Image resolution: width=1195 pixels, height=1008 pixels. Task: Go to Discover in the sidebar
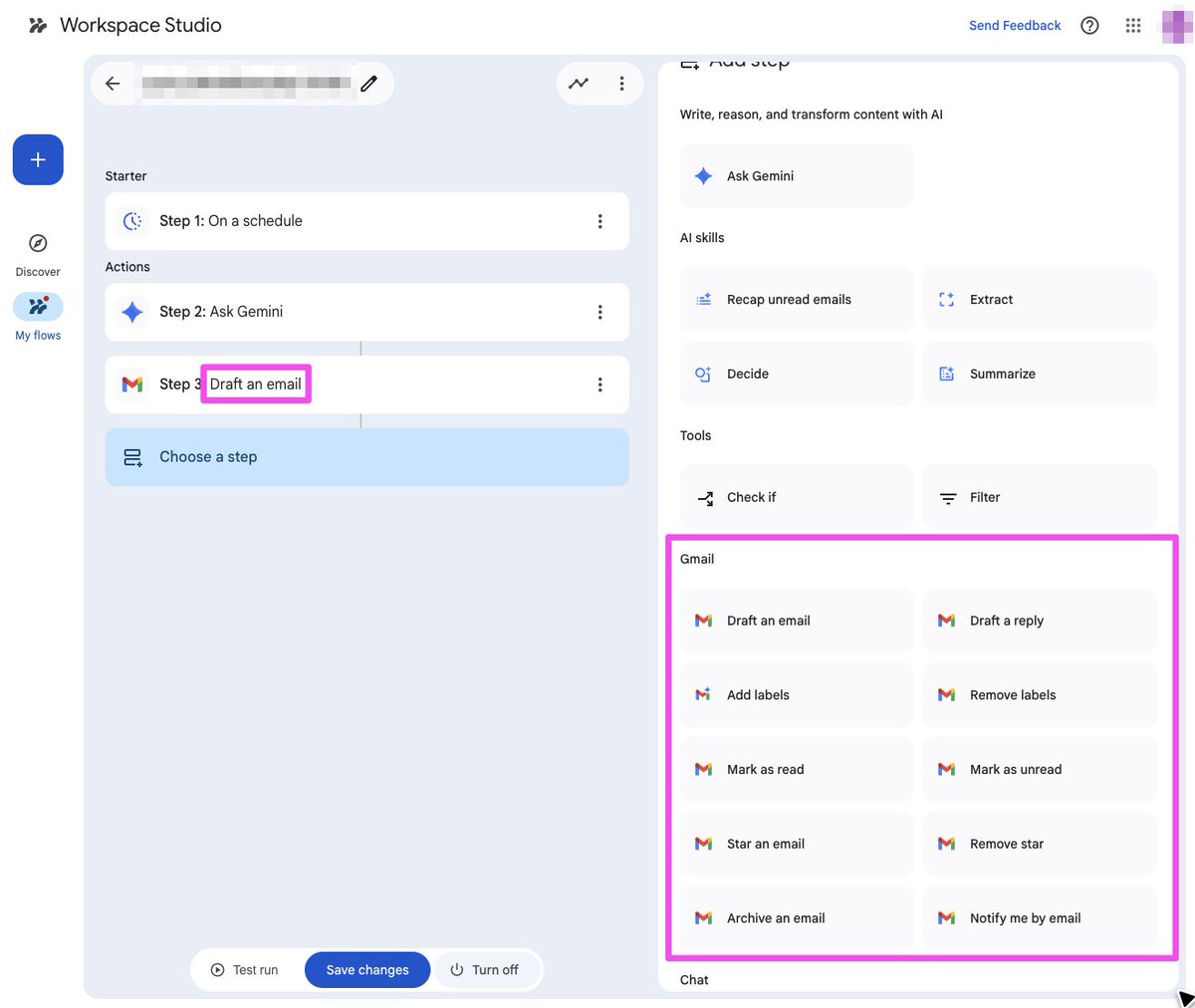coord(38,255)
